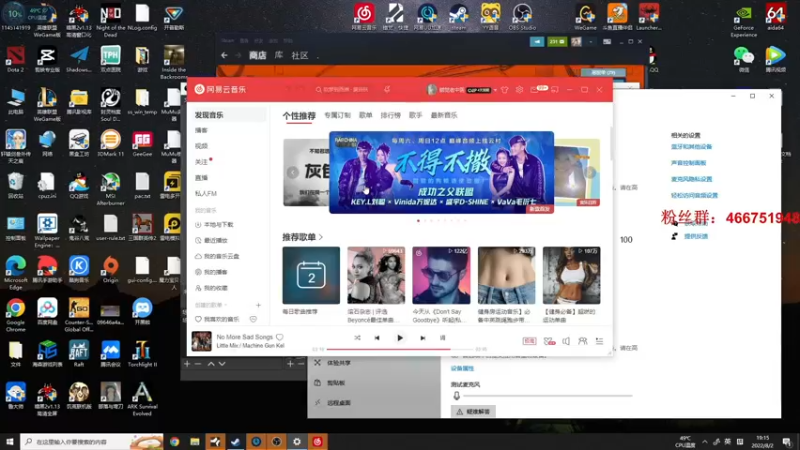Toggle shuffle play mode icon
Image resolution: width=800 pixels, height=450 pixels.
(x=357, y=338)
